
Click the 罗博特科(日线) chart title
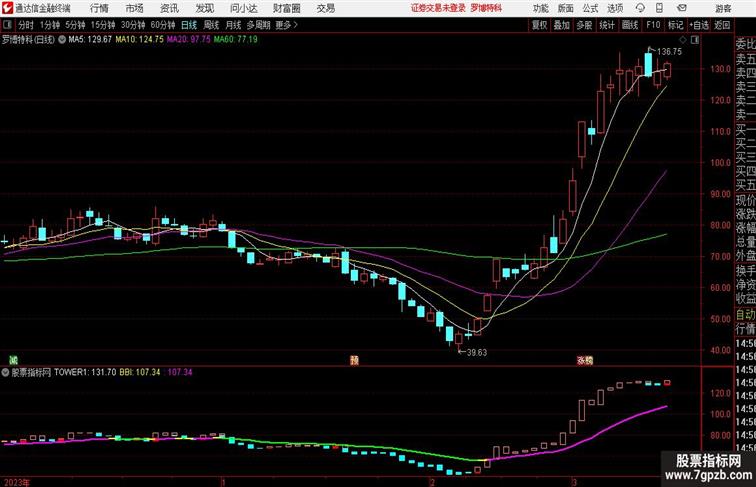28,40
